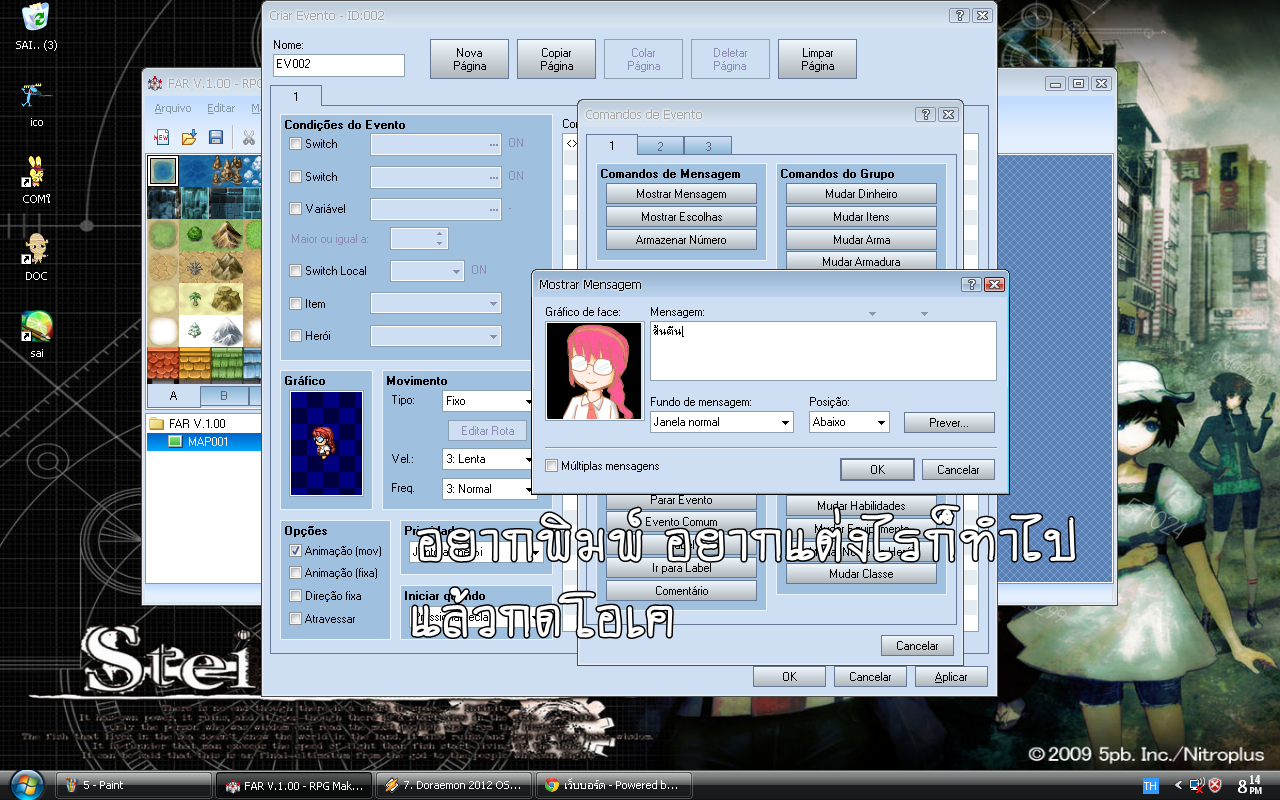Click the Mostrar Escolhas command button

coord(681,217)
